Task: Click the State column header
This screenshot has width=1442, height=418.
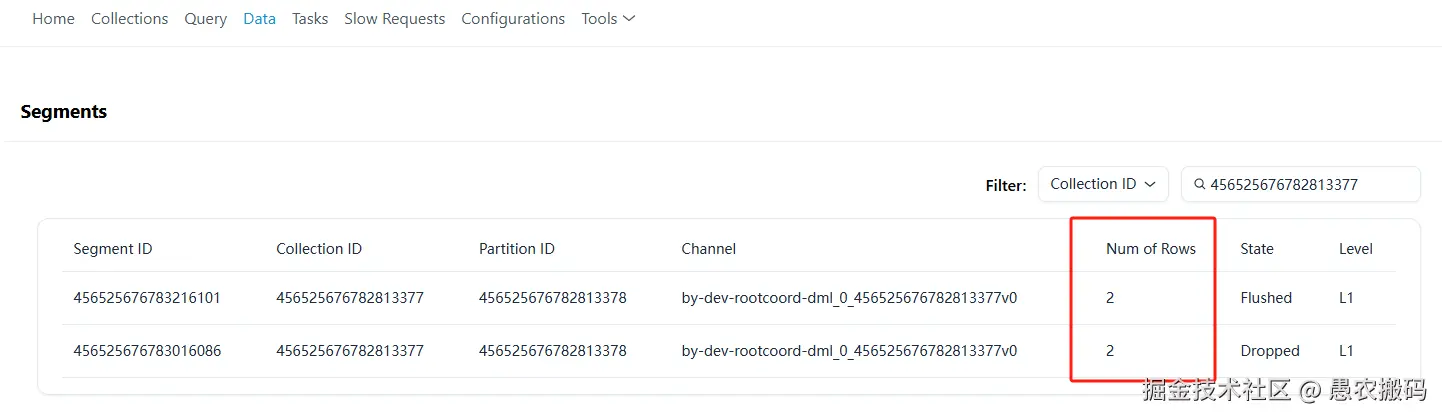Action: [x=1256, y=249]
